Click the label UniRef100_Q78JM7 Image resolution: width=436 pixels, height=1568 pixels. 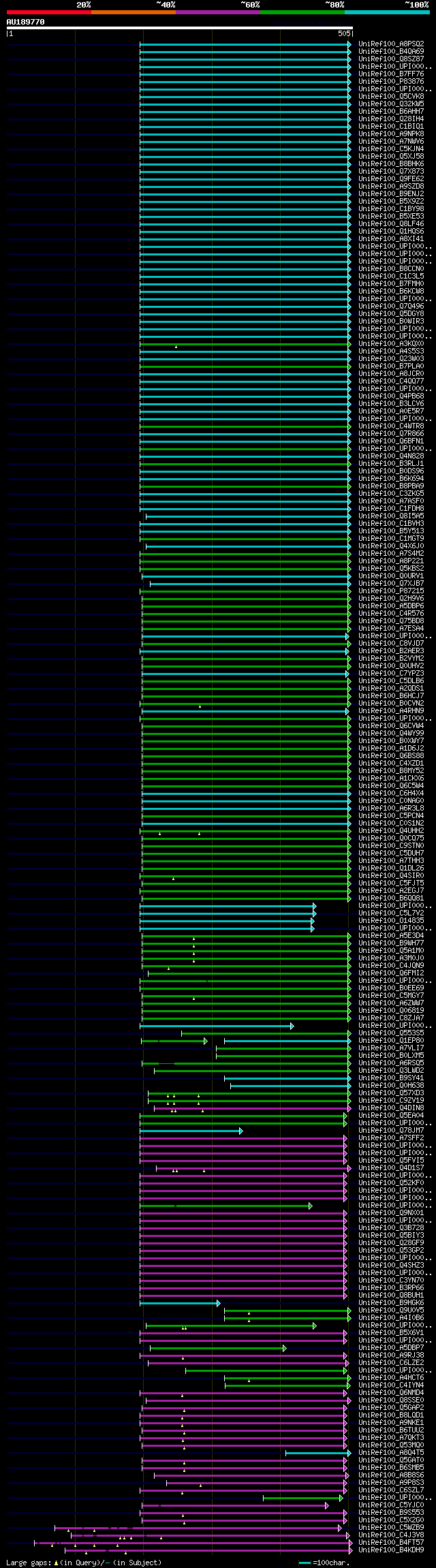391,1131
